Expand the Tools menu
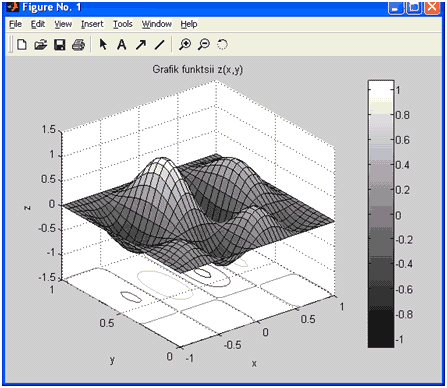Image resolution: width=447 pixels, height=388 pixels. (123, 24)
